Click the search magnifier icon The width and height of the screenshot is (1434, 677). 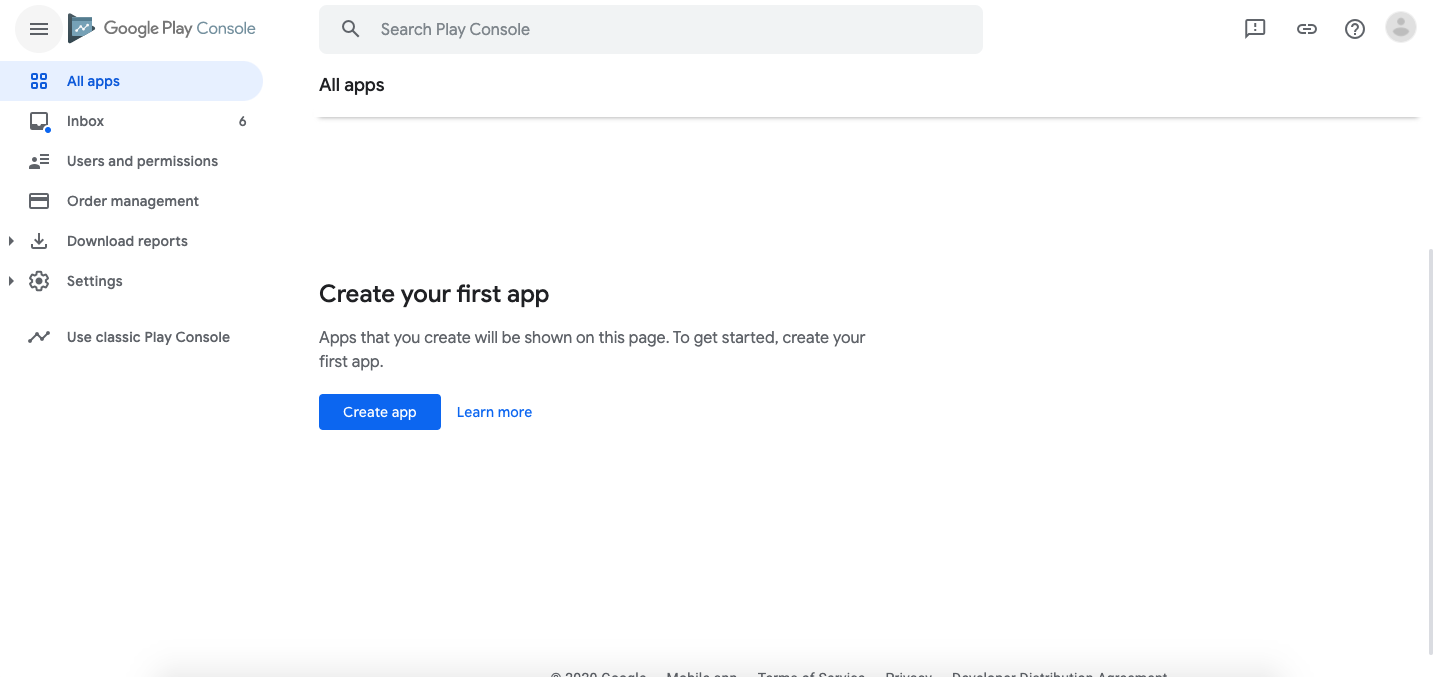coord(350,29)
